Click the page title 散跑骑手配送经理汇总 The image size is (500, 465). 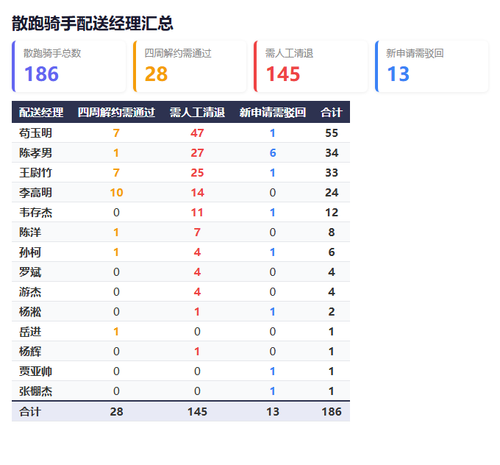click(x=92, y=23)
